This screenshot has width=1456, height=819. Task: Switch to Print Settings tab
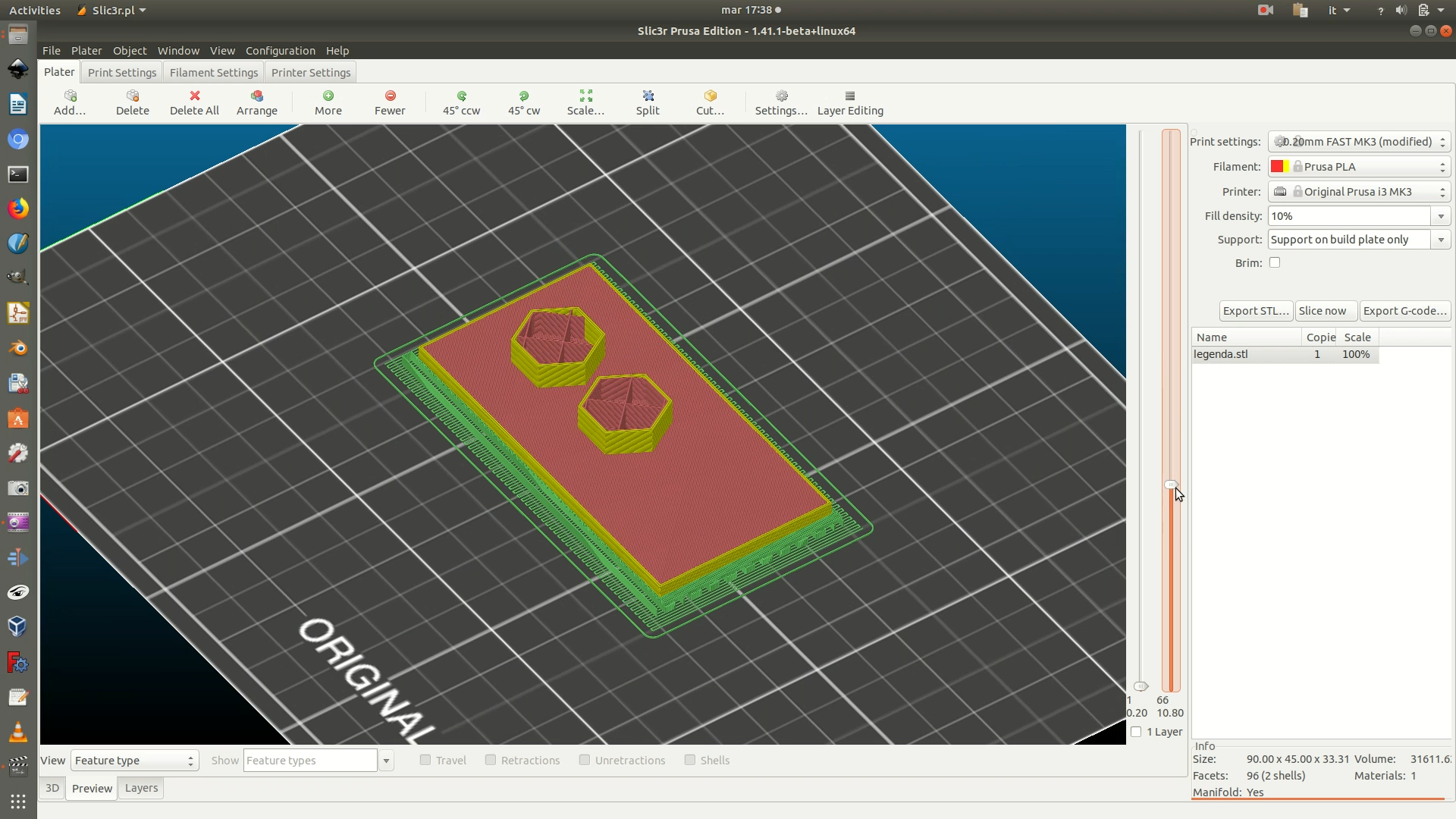pos(122,72)
